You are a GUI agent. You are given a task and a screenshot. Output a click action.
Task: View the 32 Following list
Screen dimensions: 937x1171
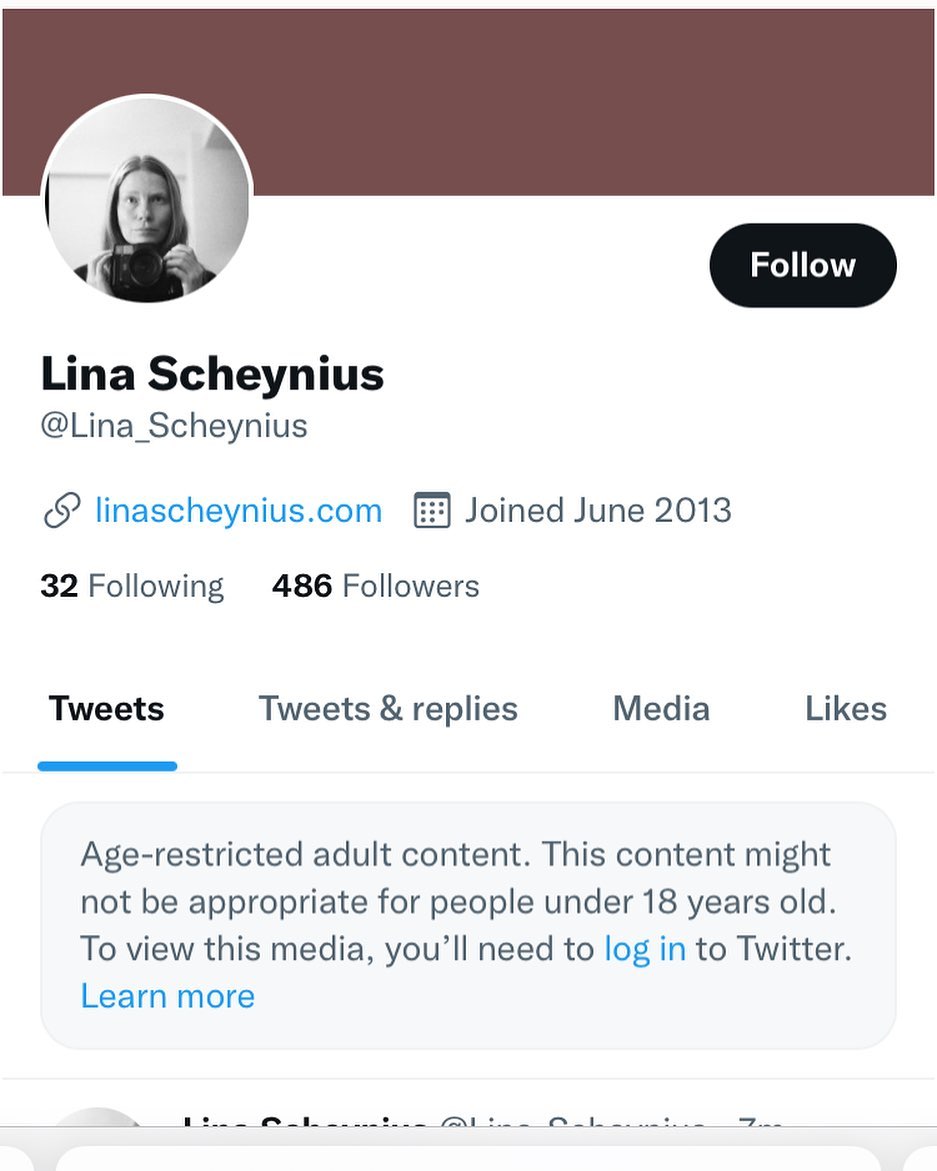[x=132, y=586]
